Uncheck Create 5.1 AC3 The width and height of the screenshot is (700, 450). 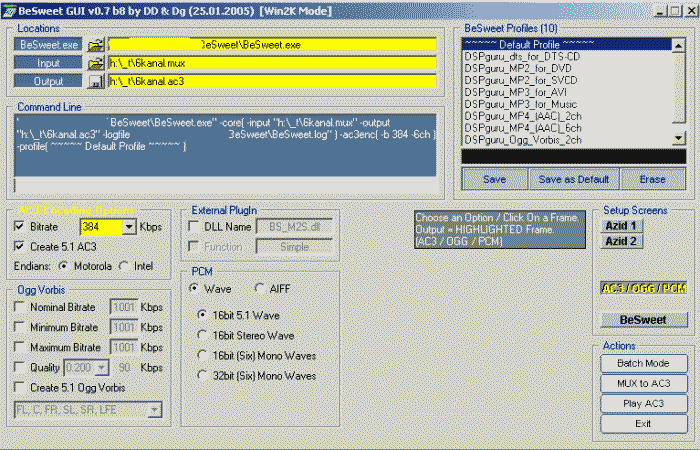[22, 246]
